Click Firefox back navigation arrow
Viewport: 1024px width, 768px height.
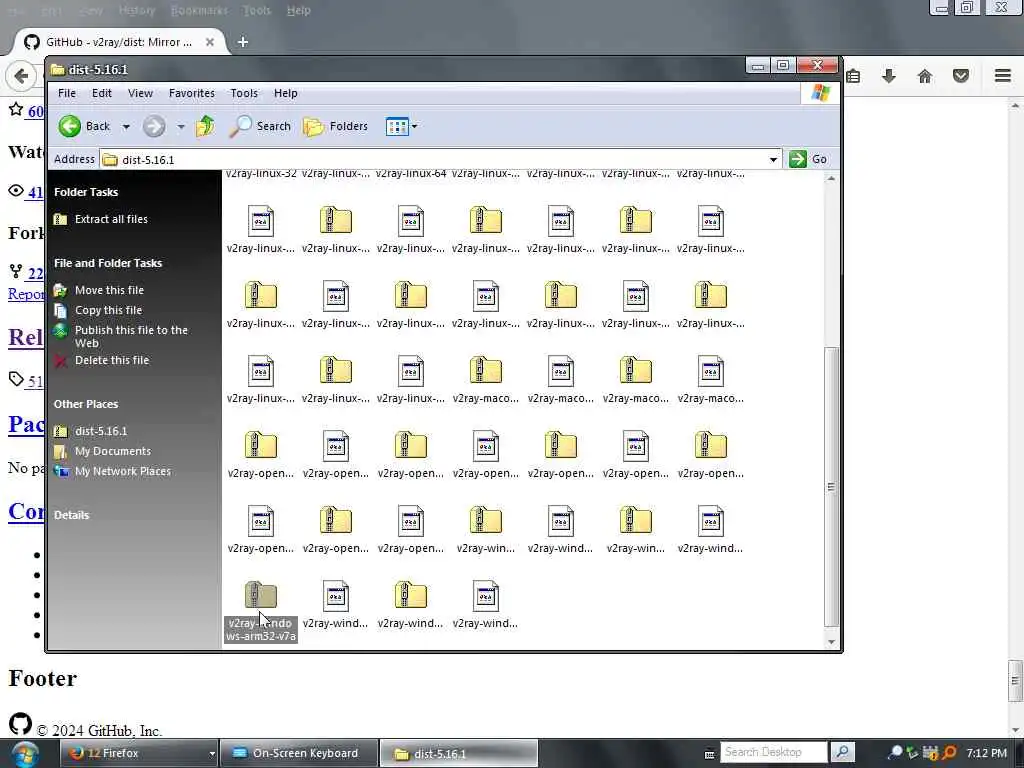(x=21, y=76)
